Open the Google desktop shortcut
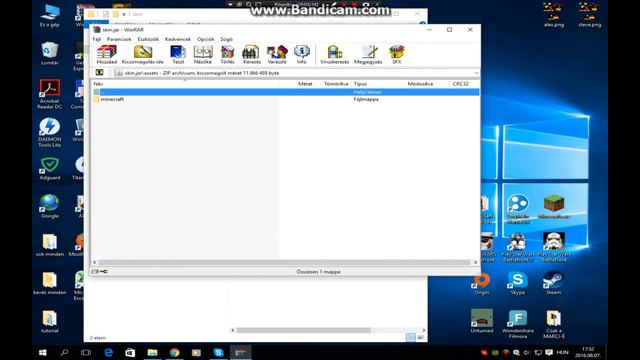 point(50,207)
